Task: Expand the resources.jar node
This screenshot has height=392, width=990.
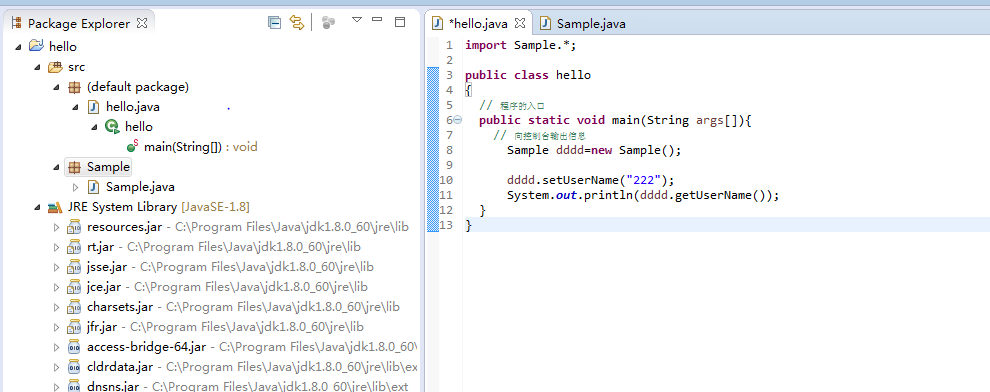Action: 56,227
